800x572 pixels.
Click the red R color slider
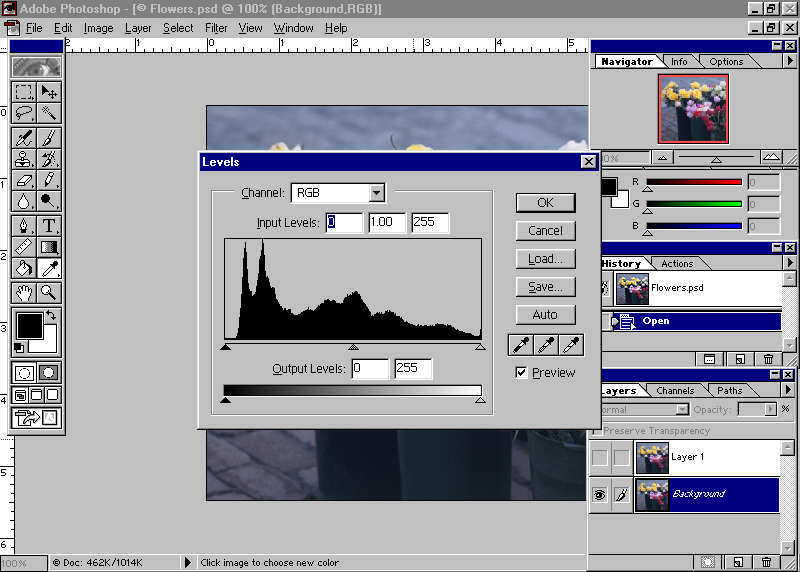tap(694, 182)
